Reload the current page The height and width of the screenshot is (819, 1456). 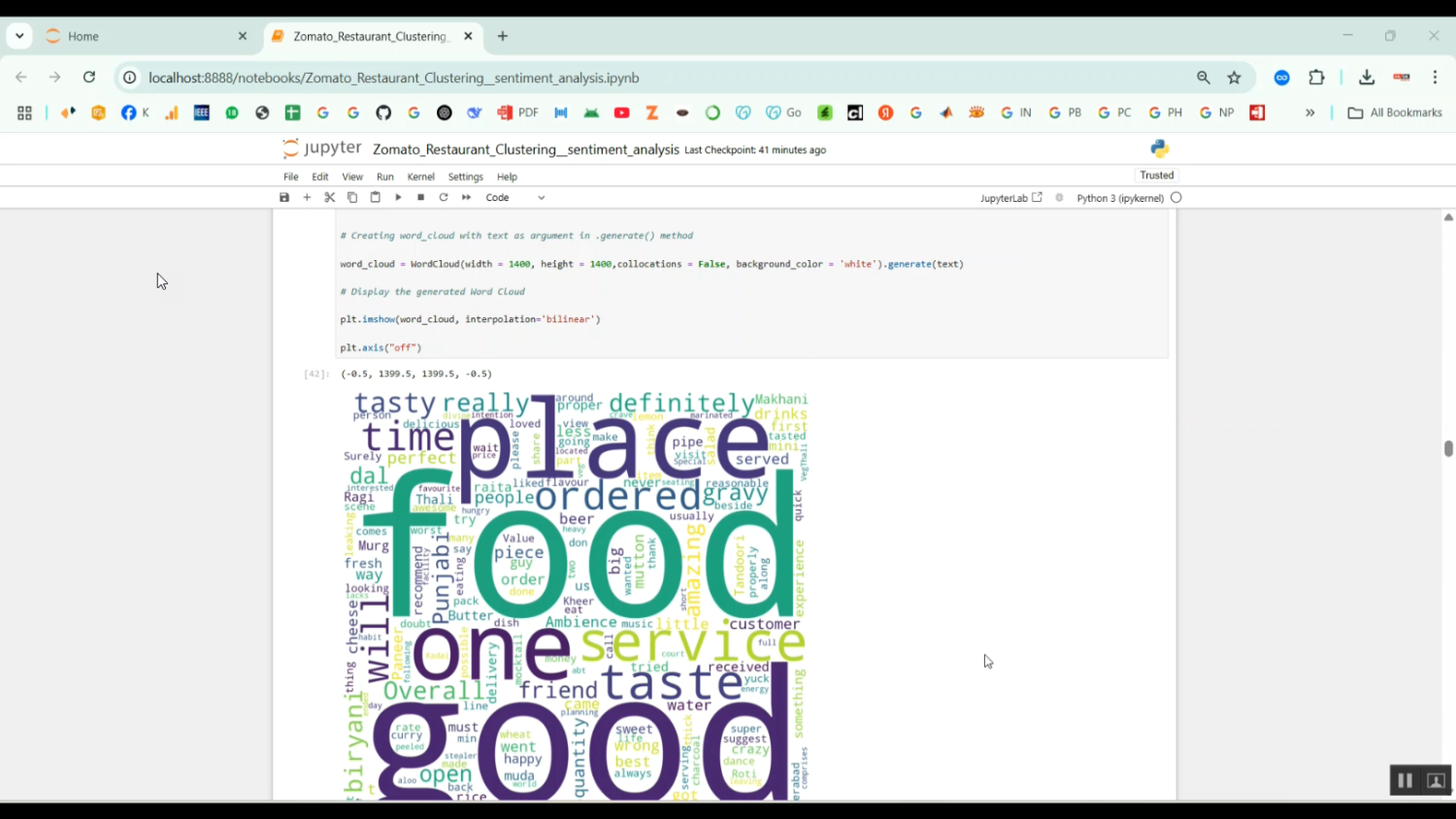tap(89, 78)
